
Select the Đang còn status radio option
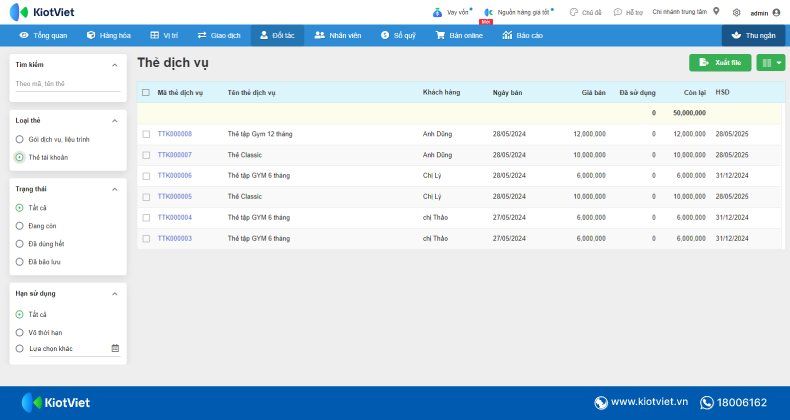click(20, 225)
